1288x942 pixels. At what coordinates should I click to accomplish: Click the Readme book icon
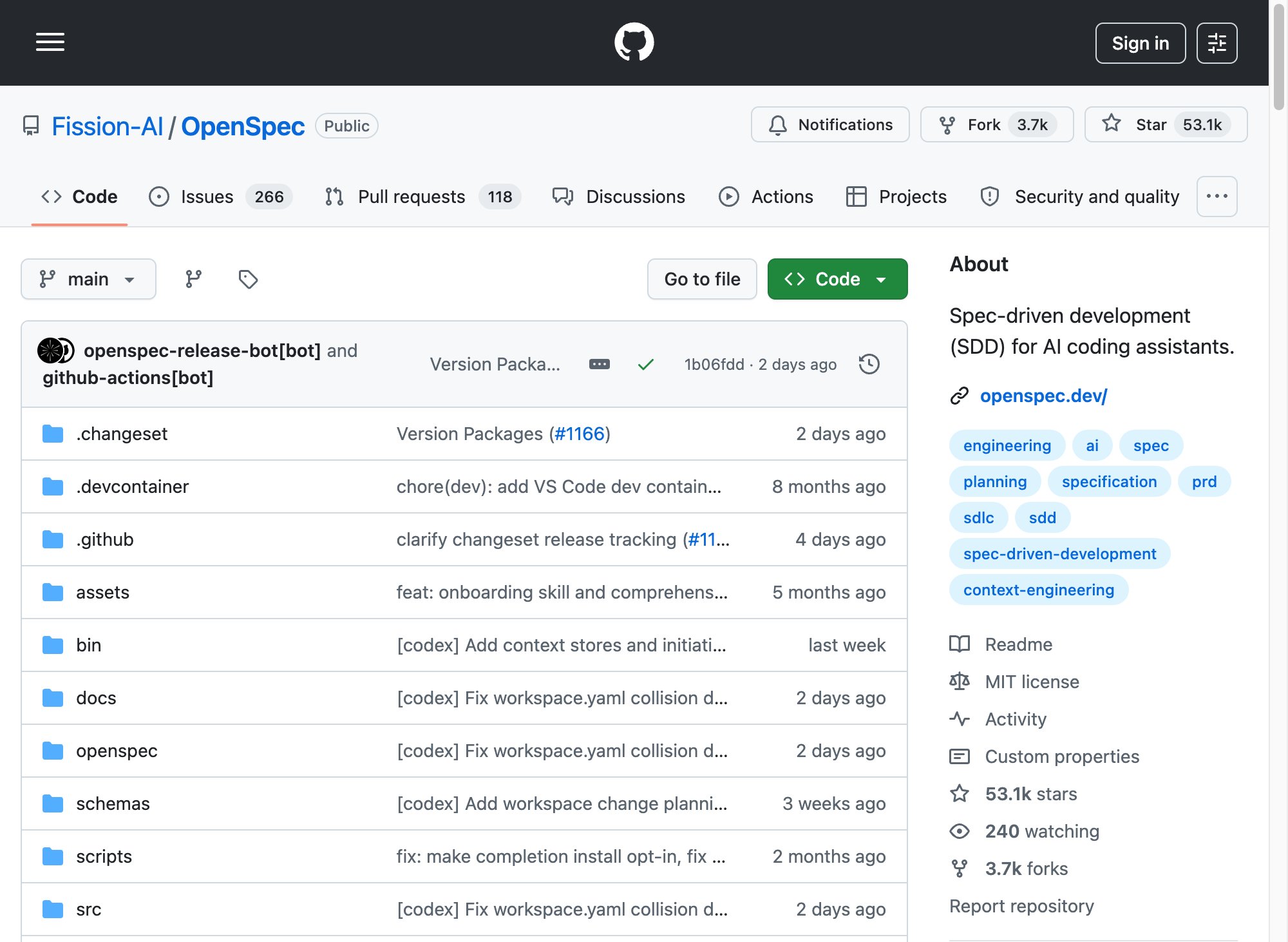coord(959,644)
